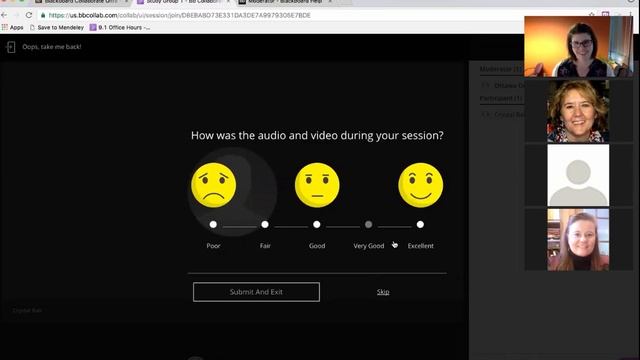Click the exit-door icon beside Oops, take me back
Image resolution: width=640 pixels, height=360 pixels.
click(11, 47)
